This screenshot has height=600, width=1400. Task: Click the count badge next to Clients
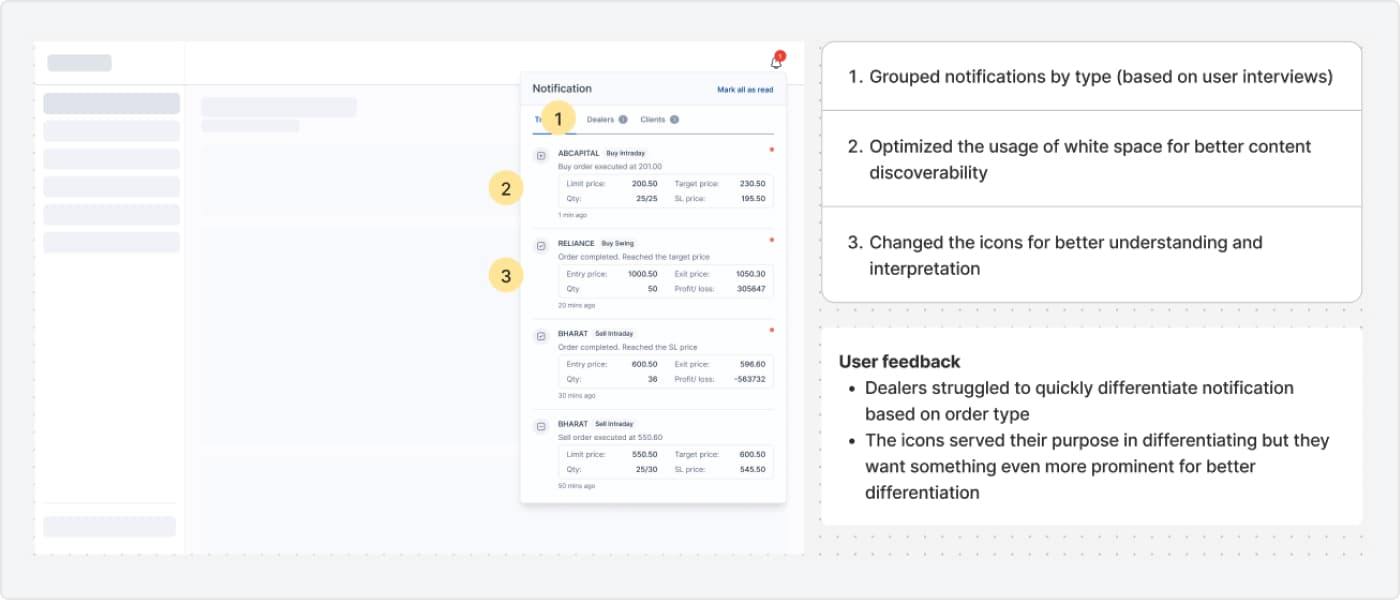(674, 120)
